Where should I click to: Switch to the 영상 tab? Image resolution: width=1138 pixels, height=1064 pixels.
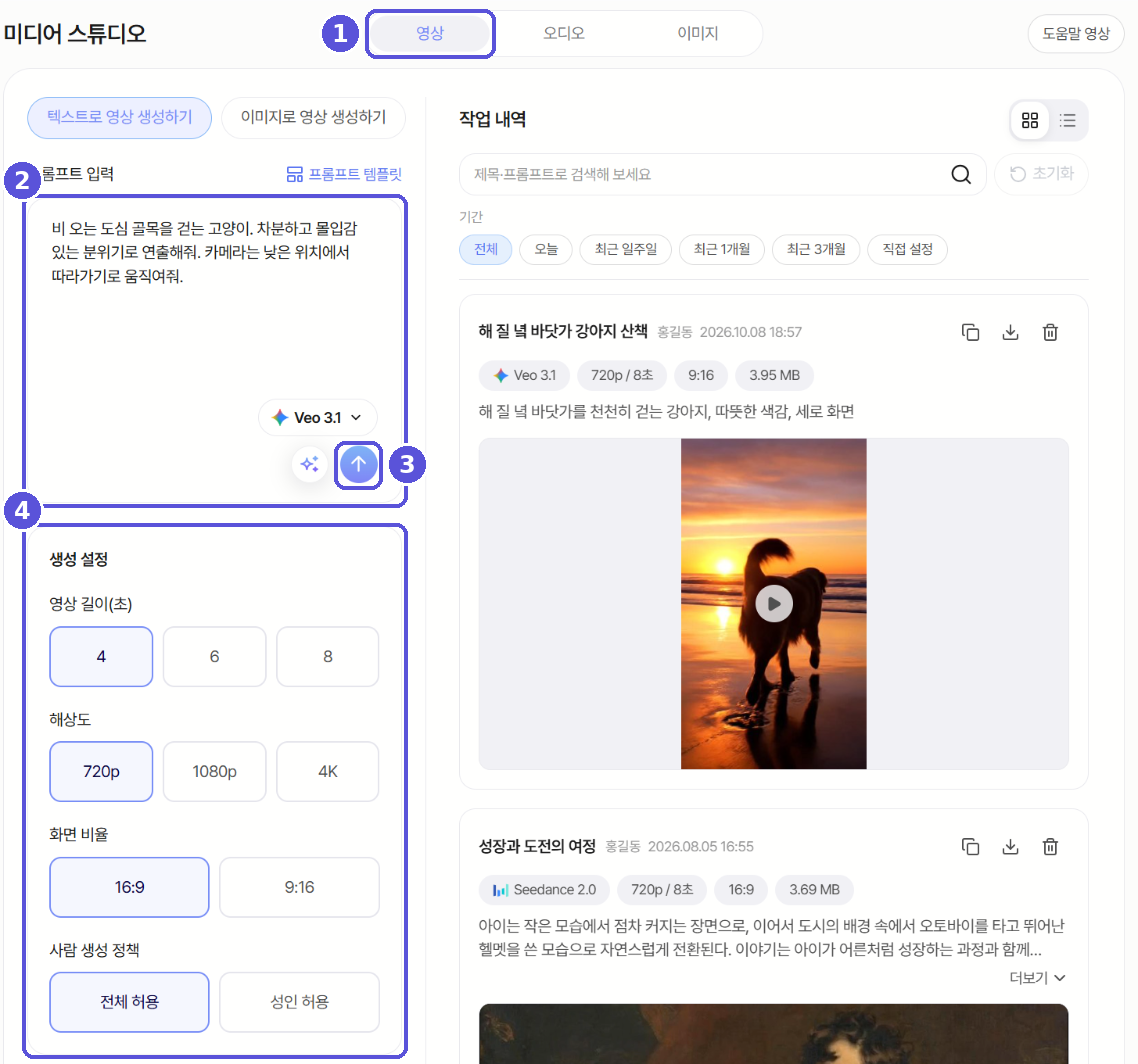tap(430, 33)
